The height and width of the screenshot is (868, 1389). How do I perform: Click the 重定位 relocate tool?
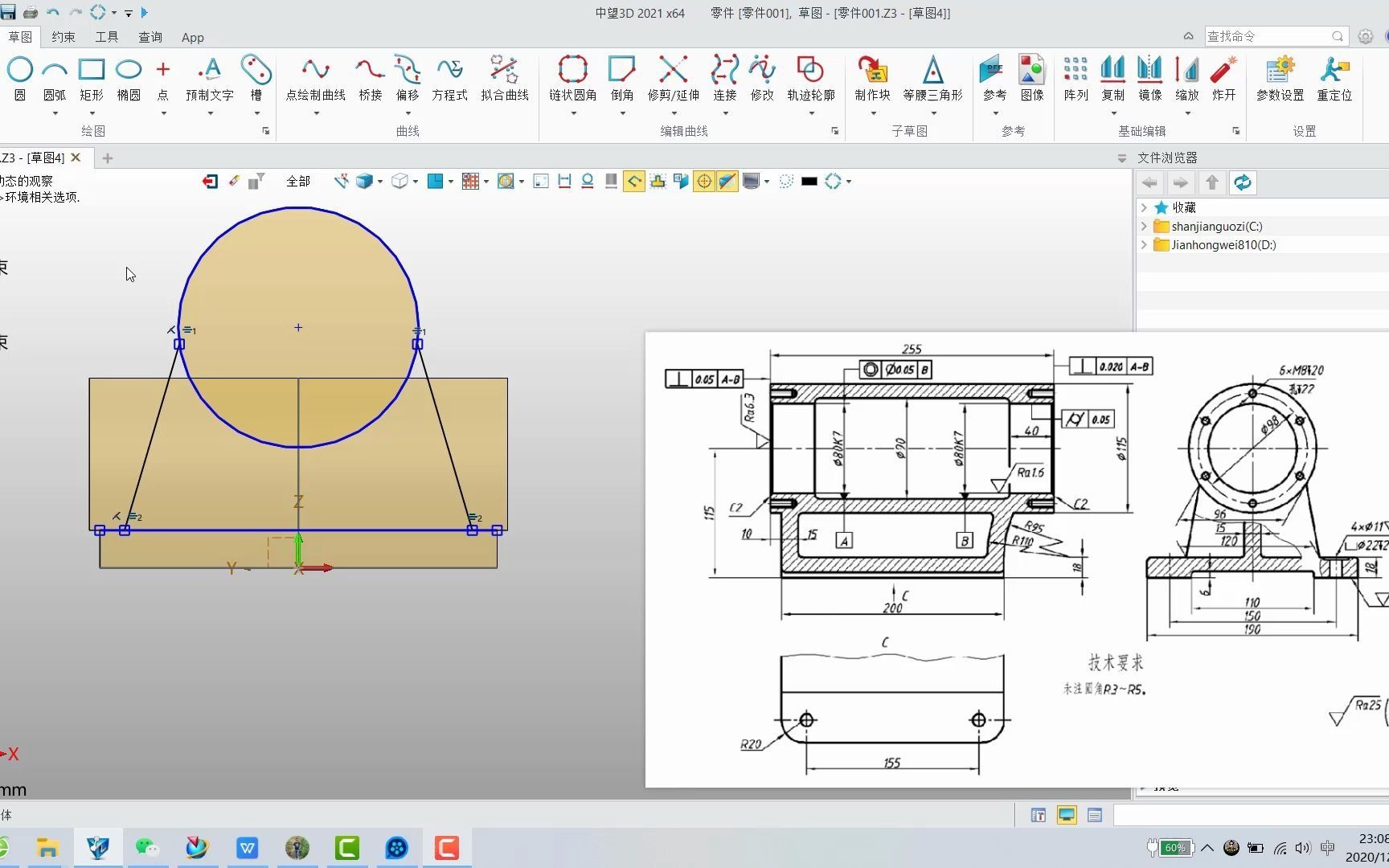(x=1334, y=78)
